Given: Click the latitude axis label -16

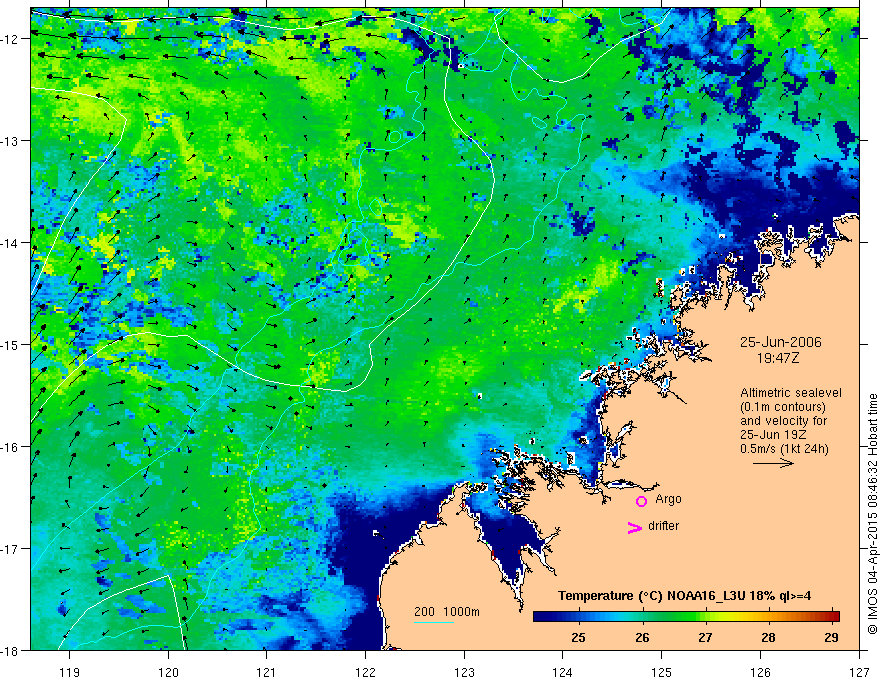Looking at the screenshot, I should coord(10,447).
